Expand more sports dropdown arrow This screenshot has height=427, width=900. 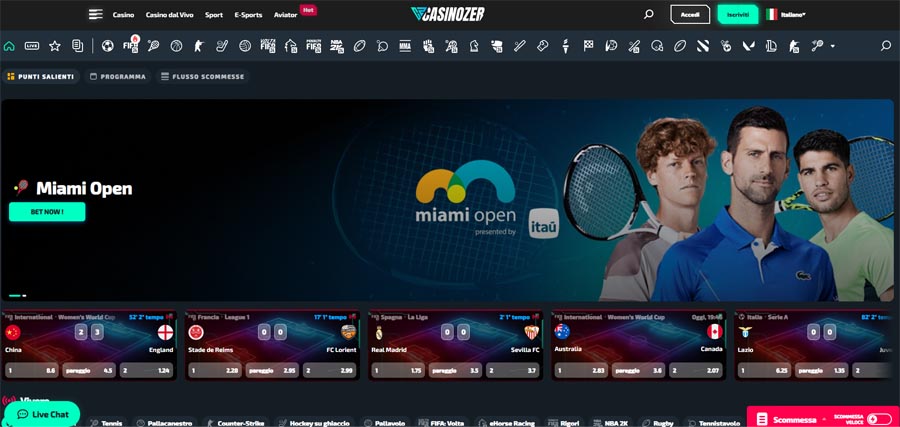coord(832,46)
